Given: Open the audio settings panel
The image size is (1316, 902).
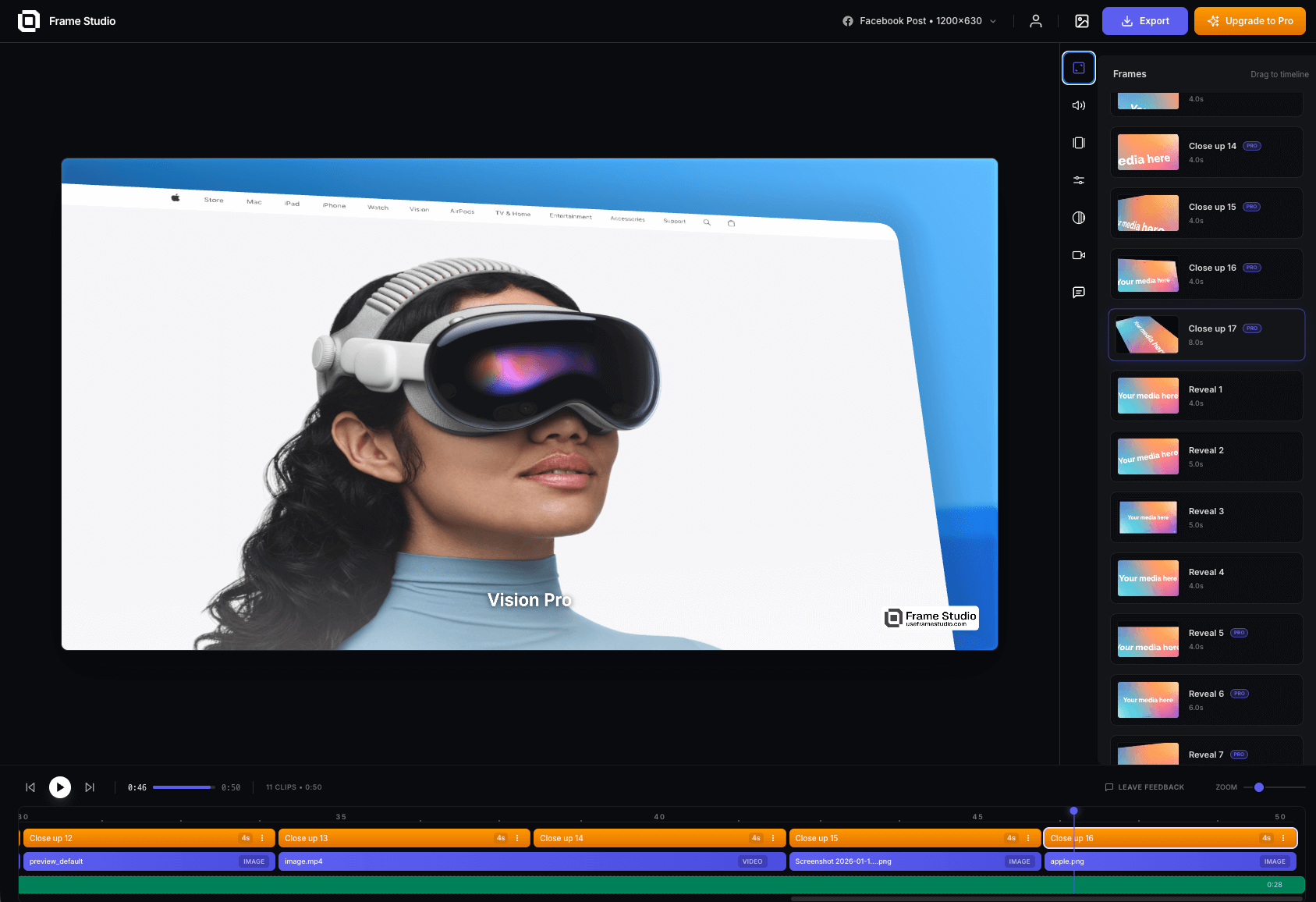Looking at the screenshot, I should [x=1079, y=105].
